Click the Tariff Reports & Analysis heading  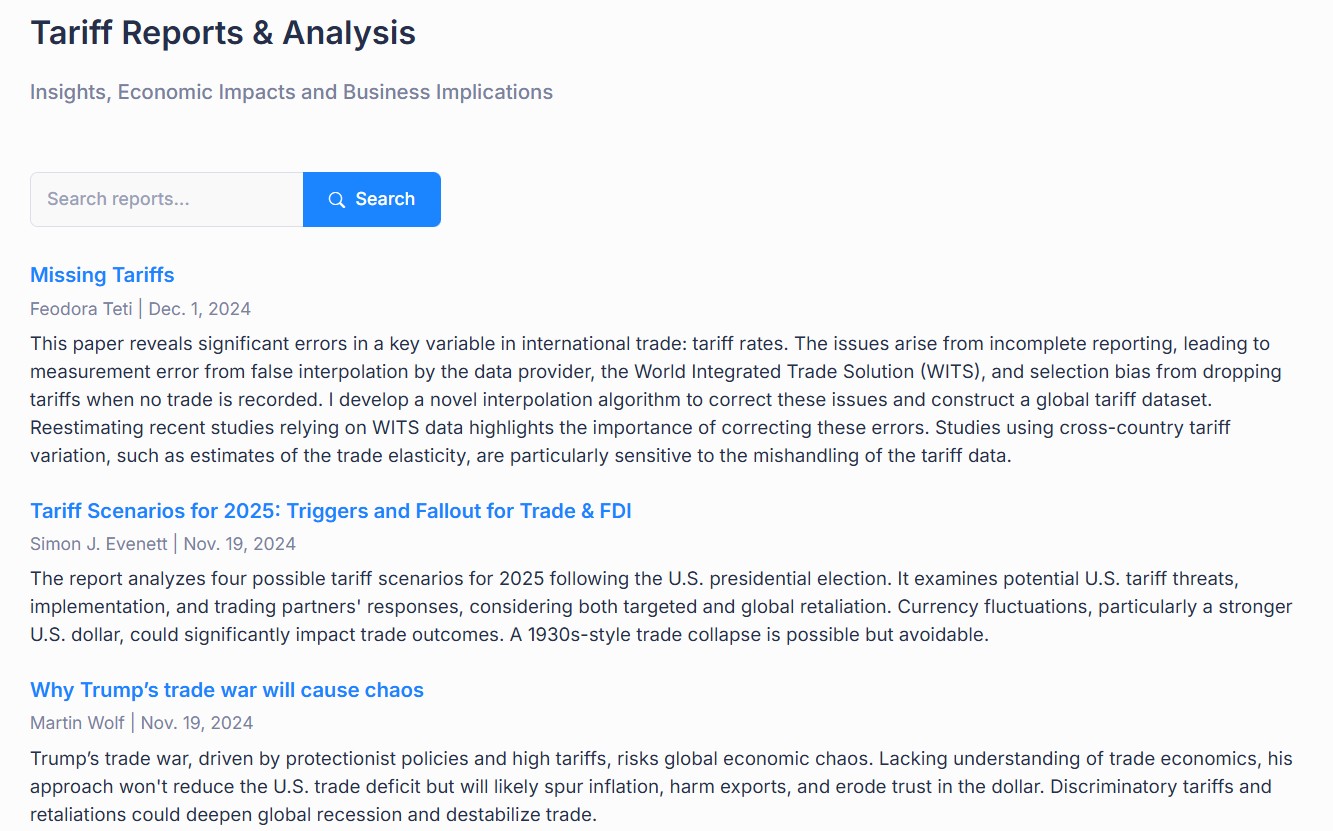pyautogui.click(x=223, y=32)
